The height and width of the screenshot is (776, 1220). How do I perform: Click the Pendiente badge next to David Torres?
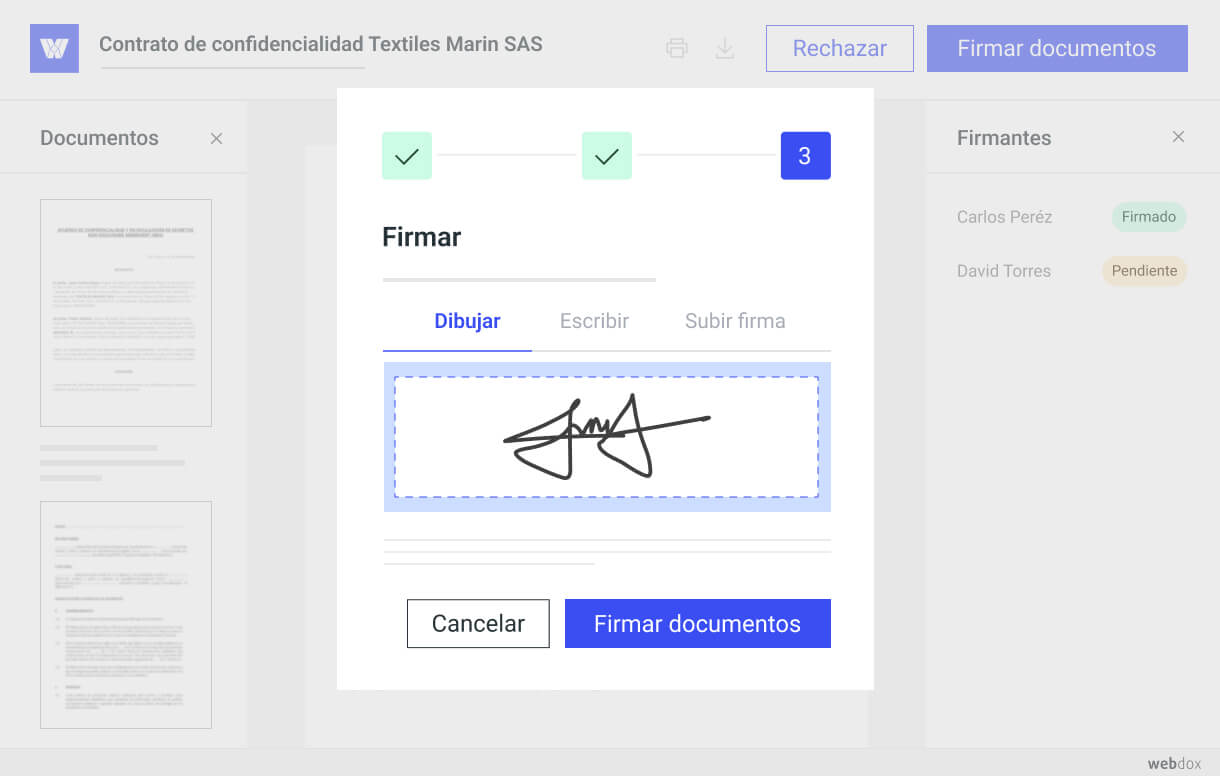(x=1144, y=271)
